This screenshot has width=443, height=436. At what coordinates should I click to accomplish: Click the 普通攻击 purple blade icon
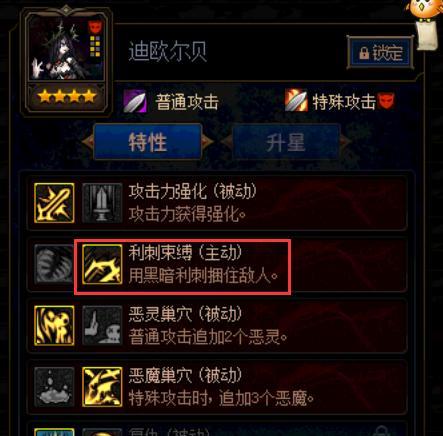click(x=135, y=101)
